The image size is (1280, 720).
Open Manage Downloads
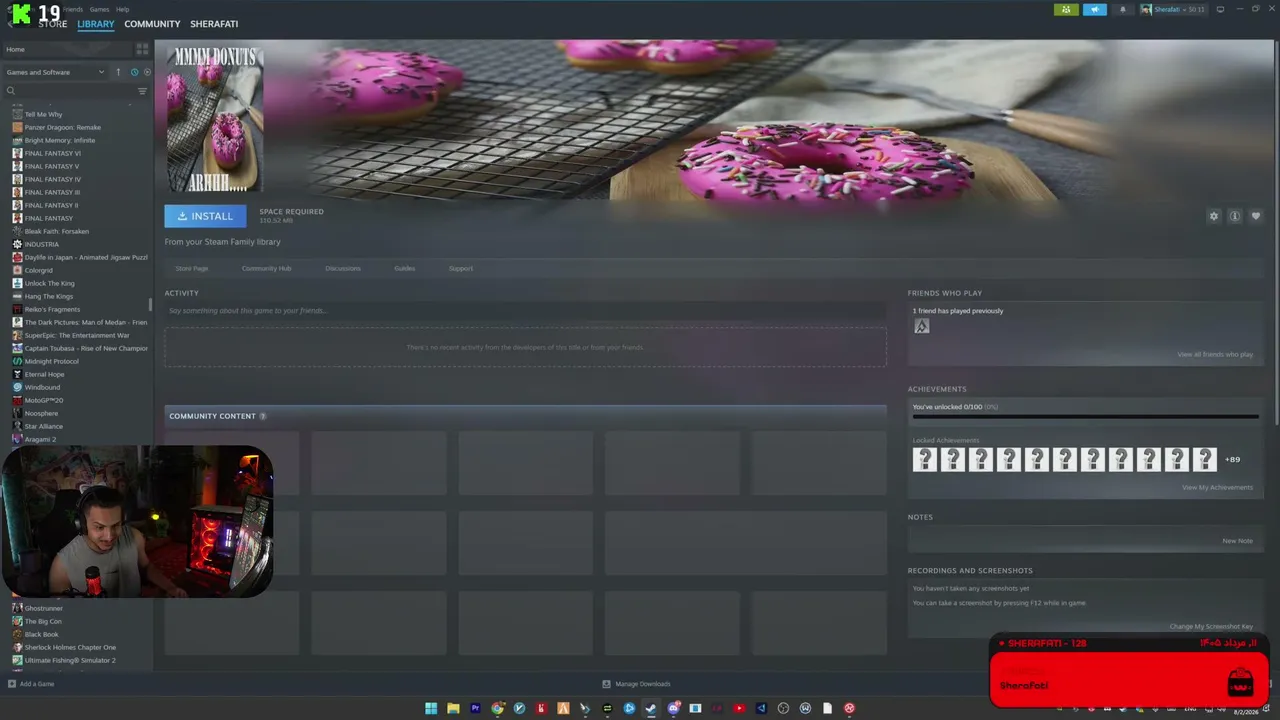[x=636, y=684]
